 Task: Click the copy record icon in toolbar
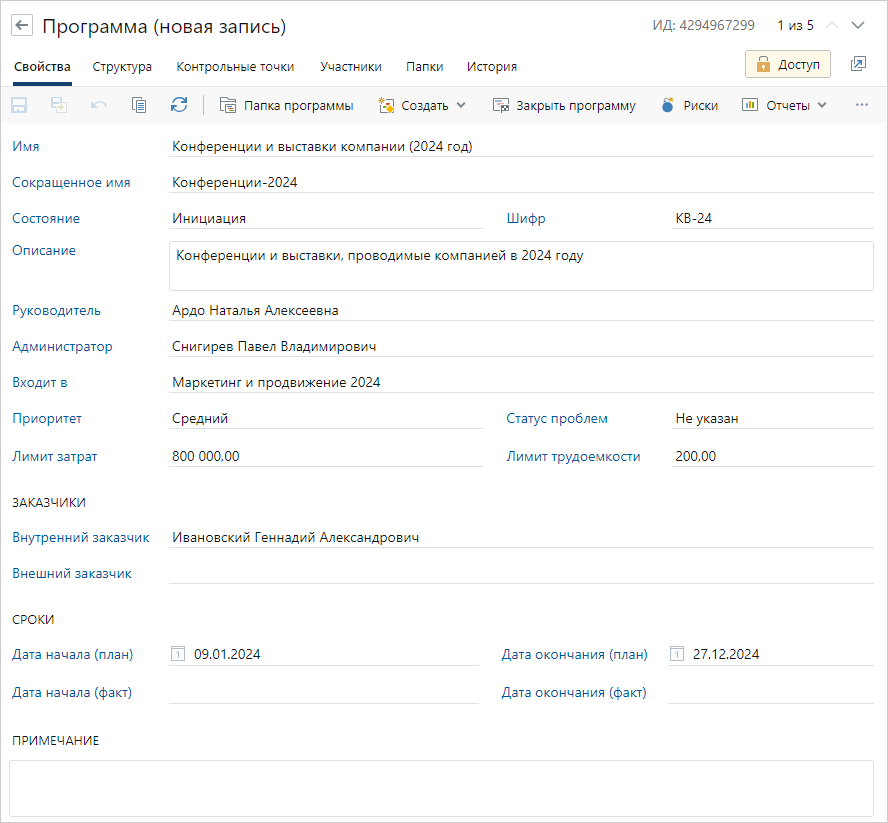tap(139, 105)
